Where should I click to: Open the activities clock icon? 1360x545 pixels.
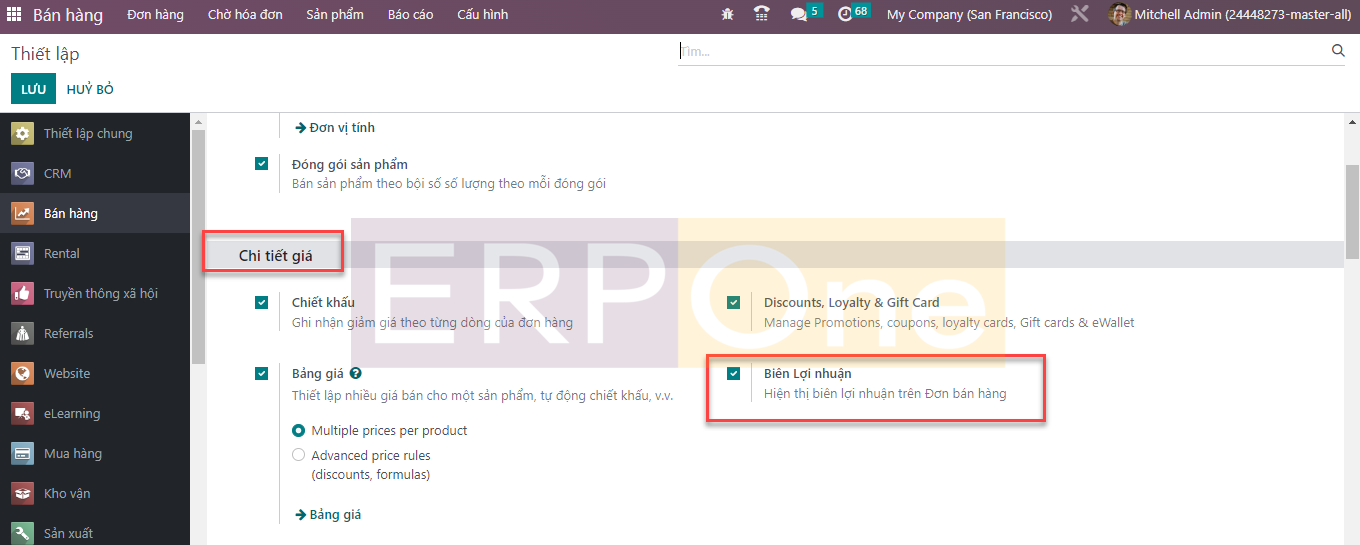(845, 15)
